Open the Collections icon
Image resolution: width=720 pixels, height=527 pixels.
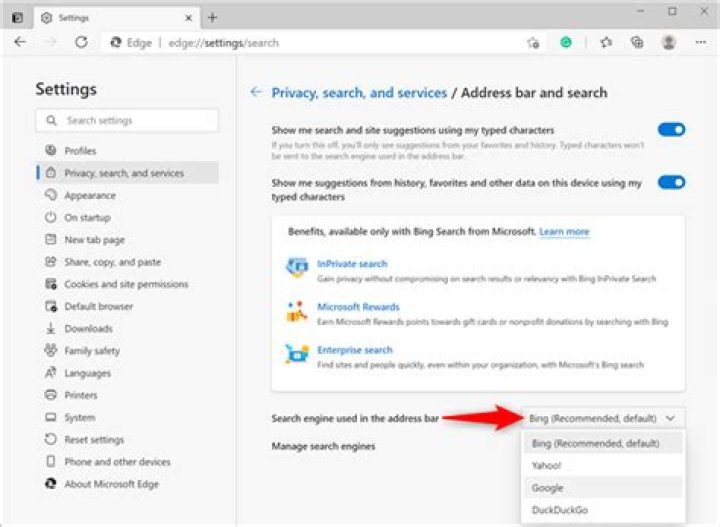click(x=637, y=42)
